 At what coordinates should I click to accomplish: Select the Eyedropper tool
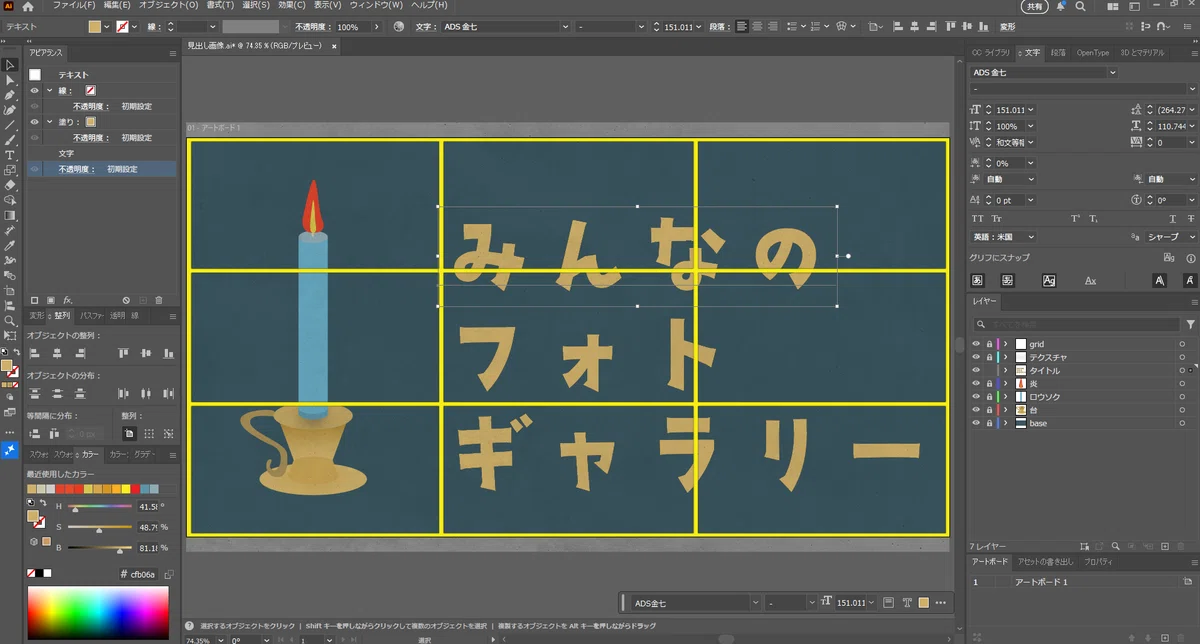[10, 245]
